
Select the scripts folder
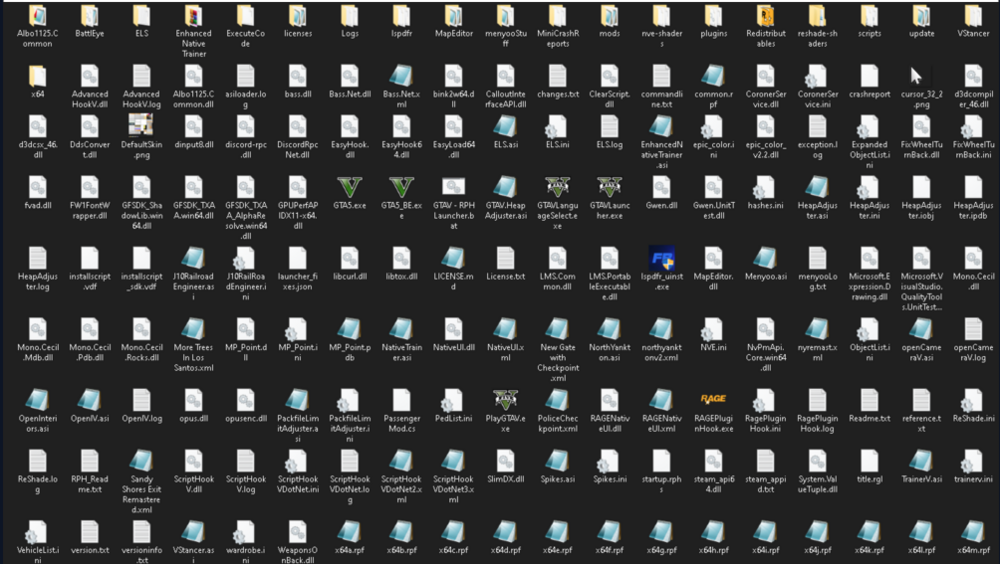pyautogui.click(x=869, y=16)
